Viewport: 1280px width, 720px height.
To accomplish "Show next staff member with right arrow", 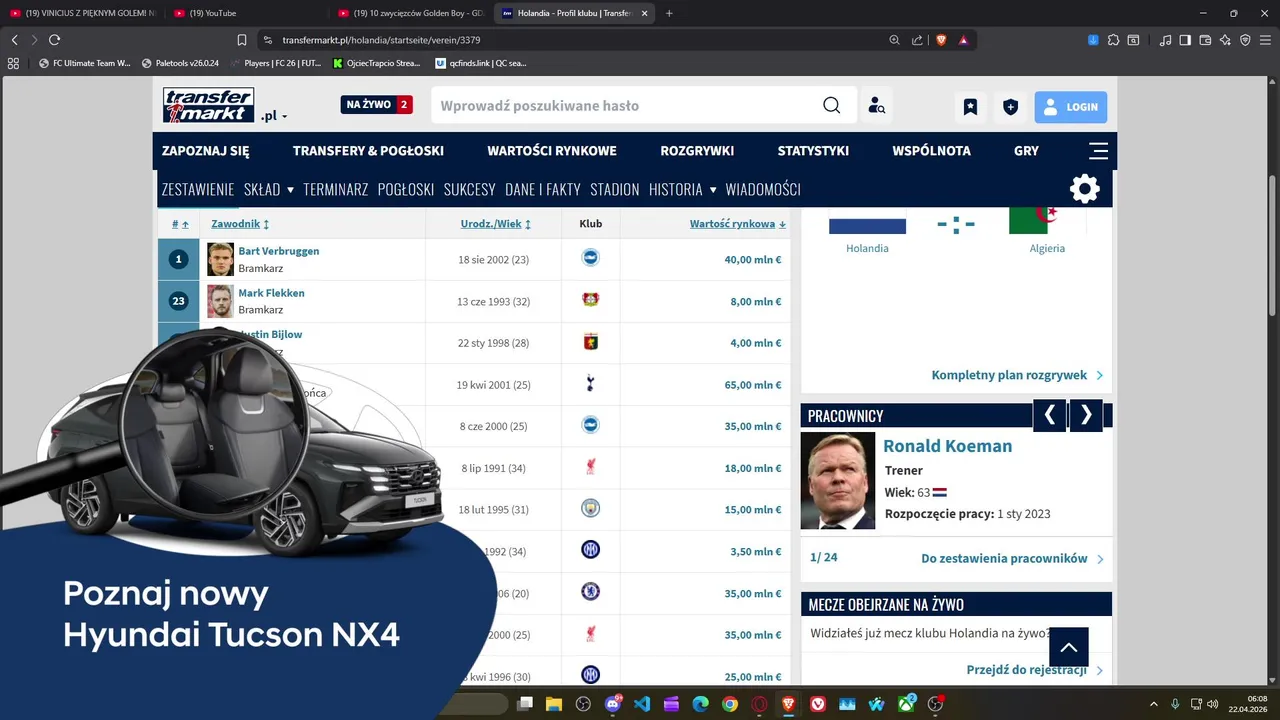I will click(1086, 415).
